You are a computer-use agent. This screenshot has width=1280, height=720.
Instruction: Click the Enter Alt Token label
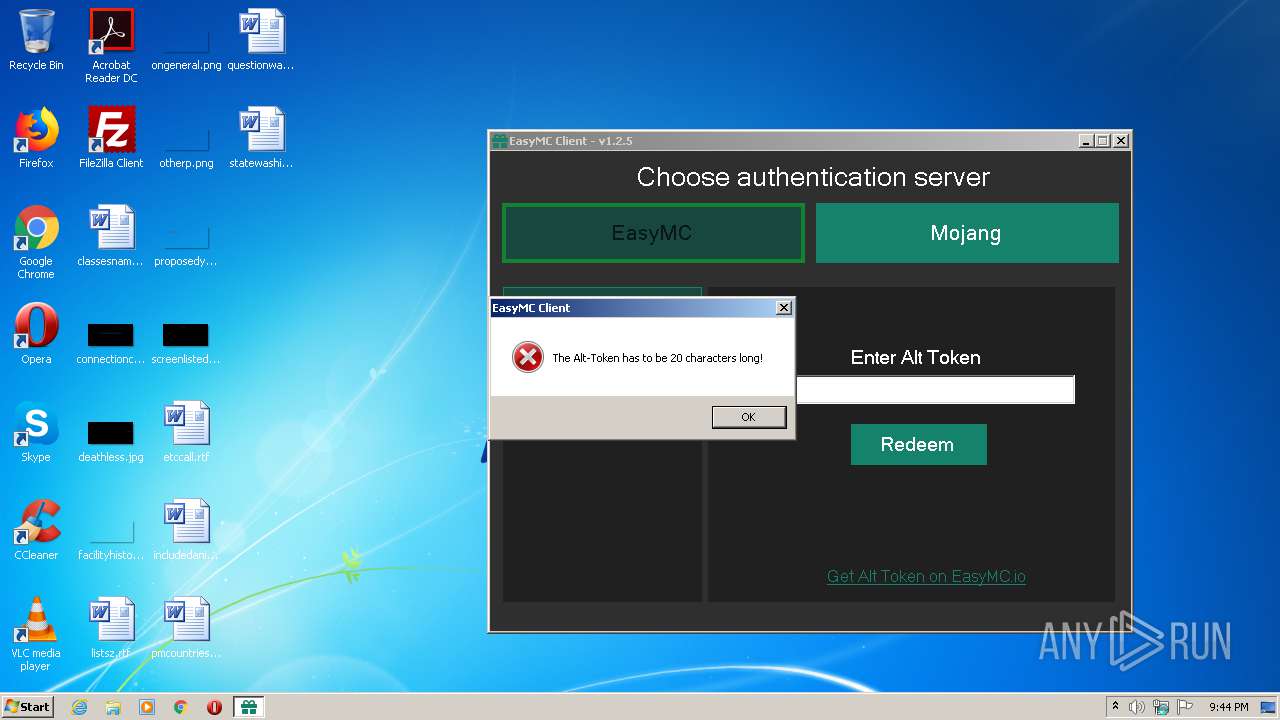(915, 357)
